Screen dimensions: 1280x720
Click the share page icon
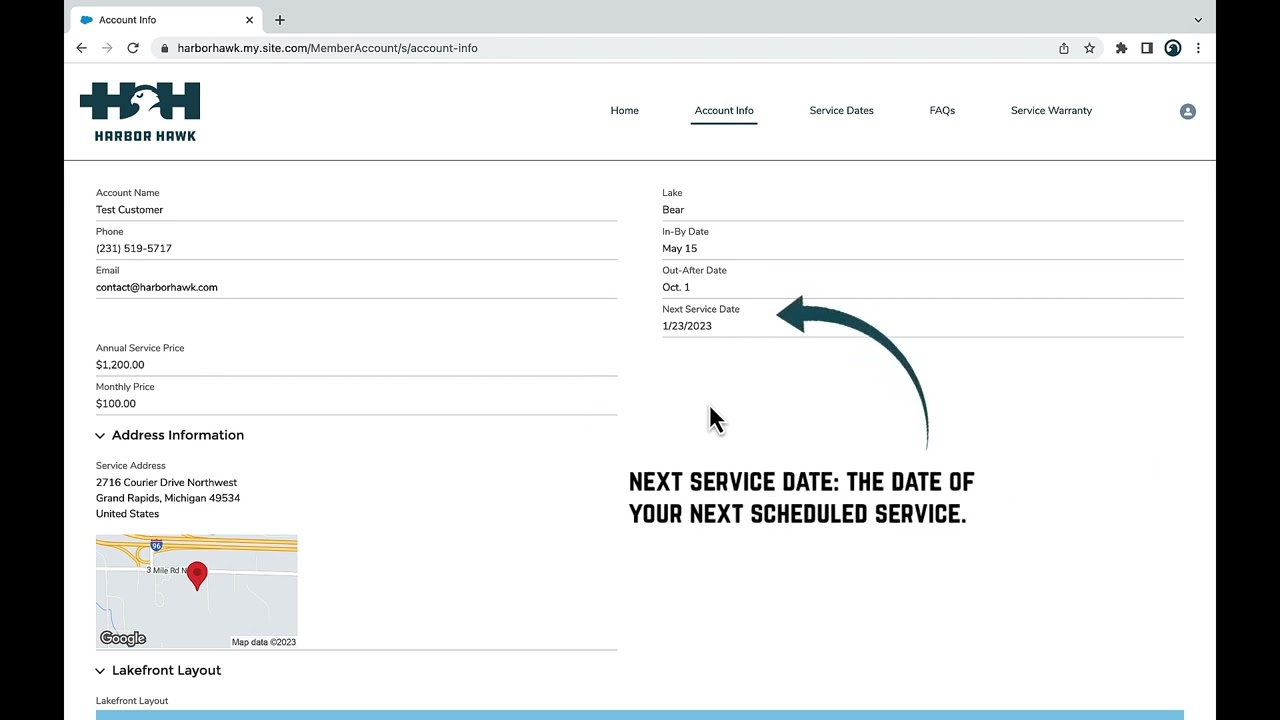[x=1064, y=48]
